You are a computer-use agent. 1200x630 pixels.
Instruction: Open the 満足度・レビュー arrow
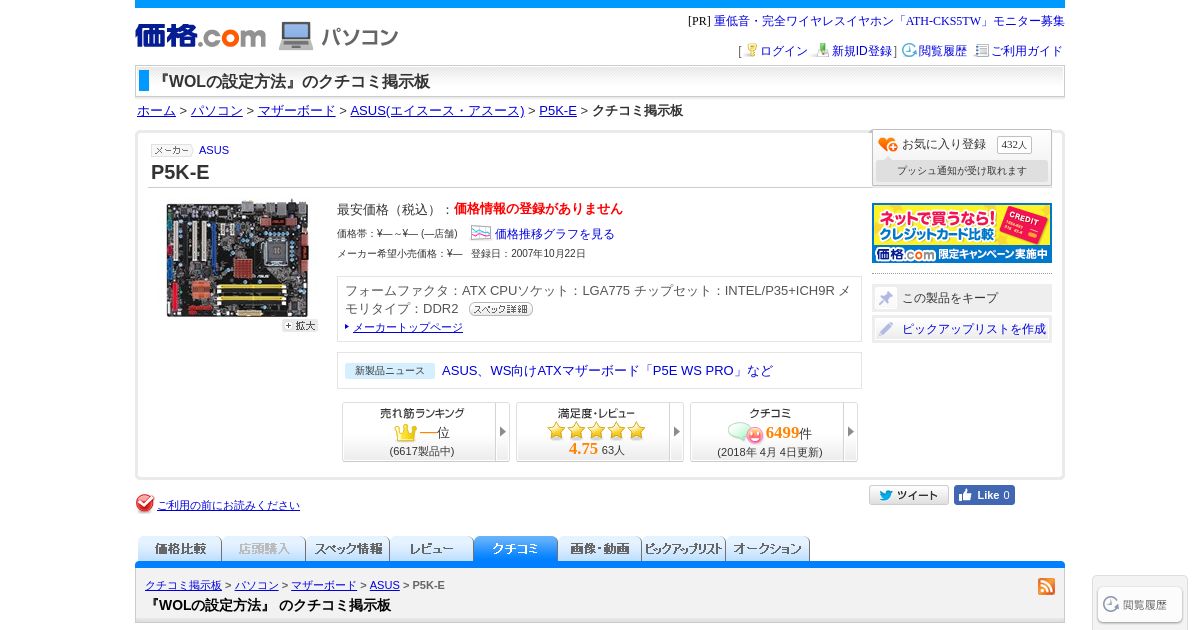677,432
